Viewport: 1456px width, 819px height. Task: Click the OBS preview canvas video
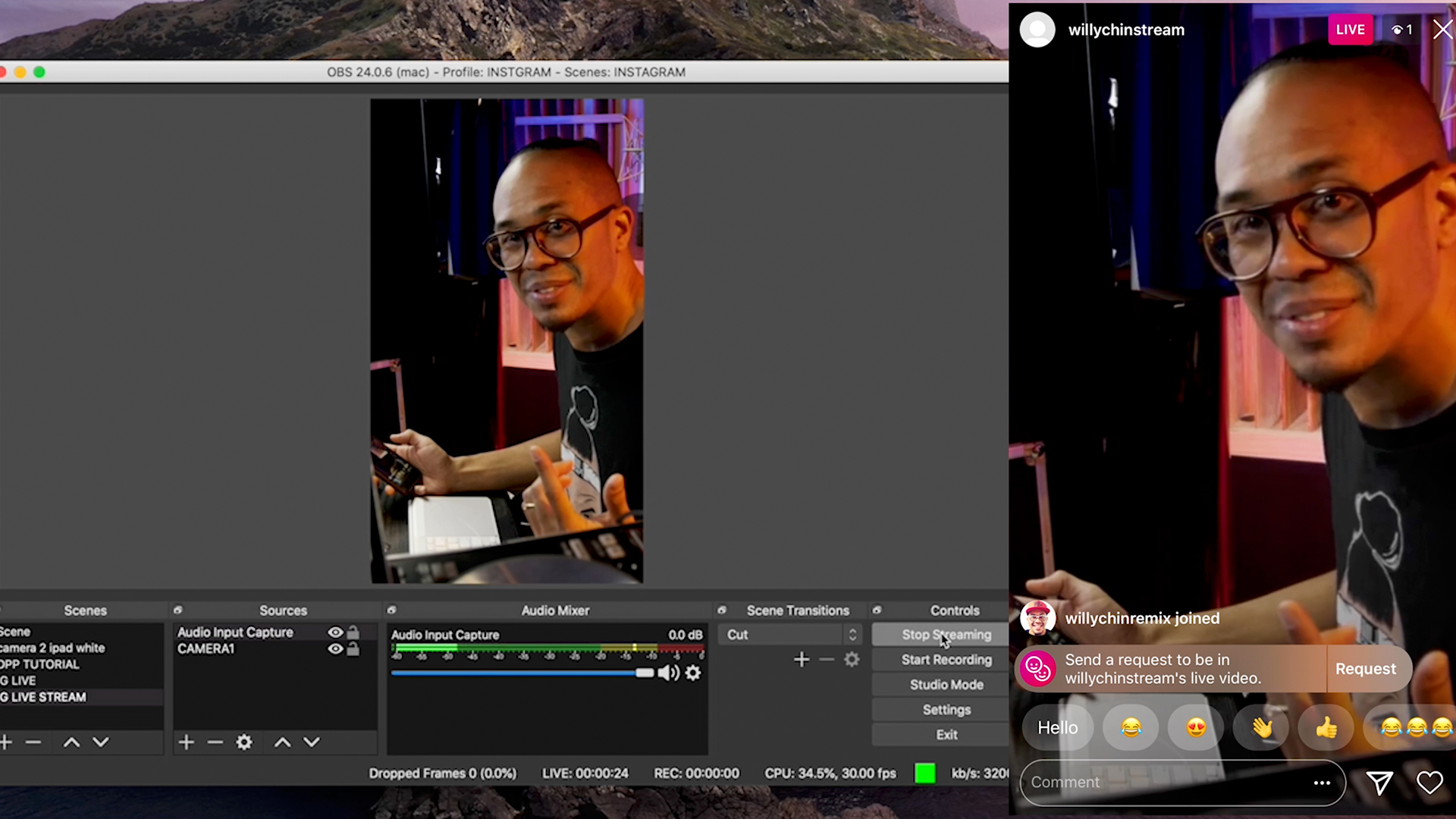pyautogui.click(x=507, y=341)
